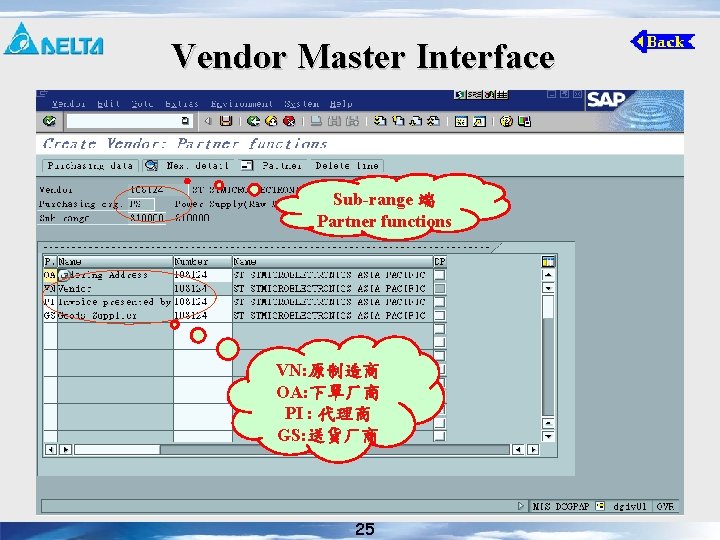Click the horizontal scrollbar thumb
The image size is (720, 540).
point(117,450)
